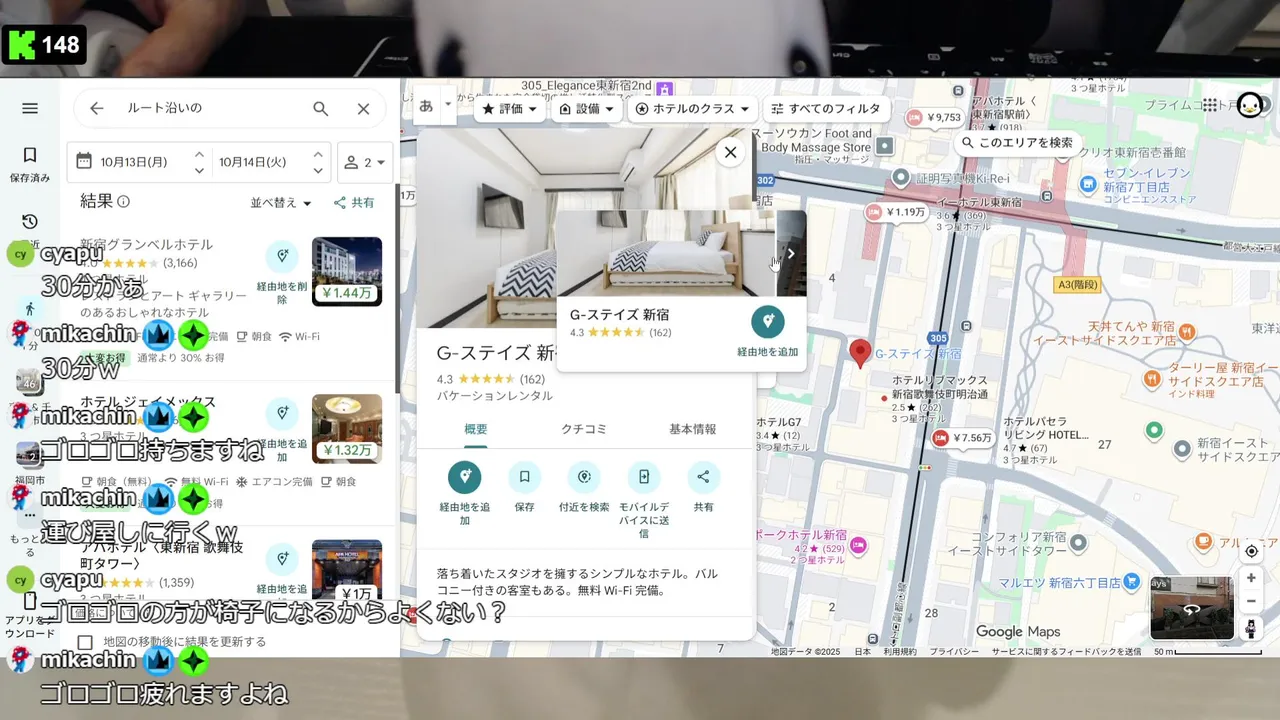Open the penguin account avatar
The image size is (1280, 720).
(x=1250, y=105)
